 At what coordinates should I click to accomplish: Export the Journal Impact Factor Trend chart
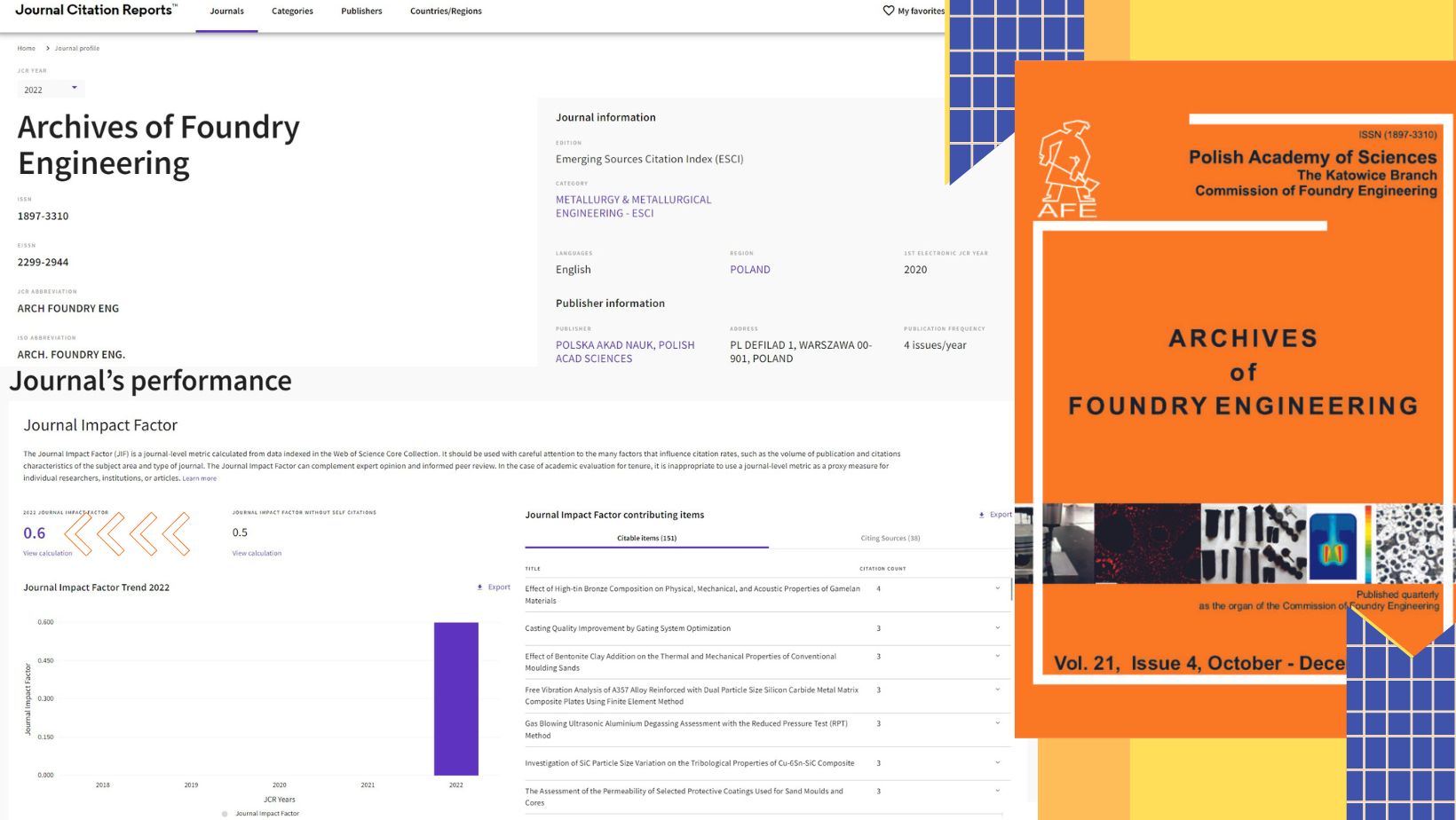(x=494, y=587)
